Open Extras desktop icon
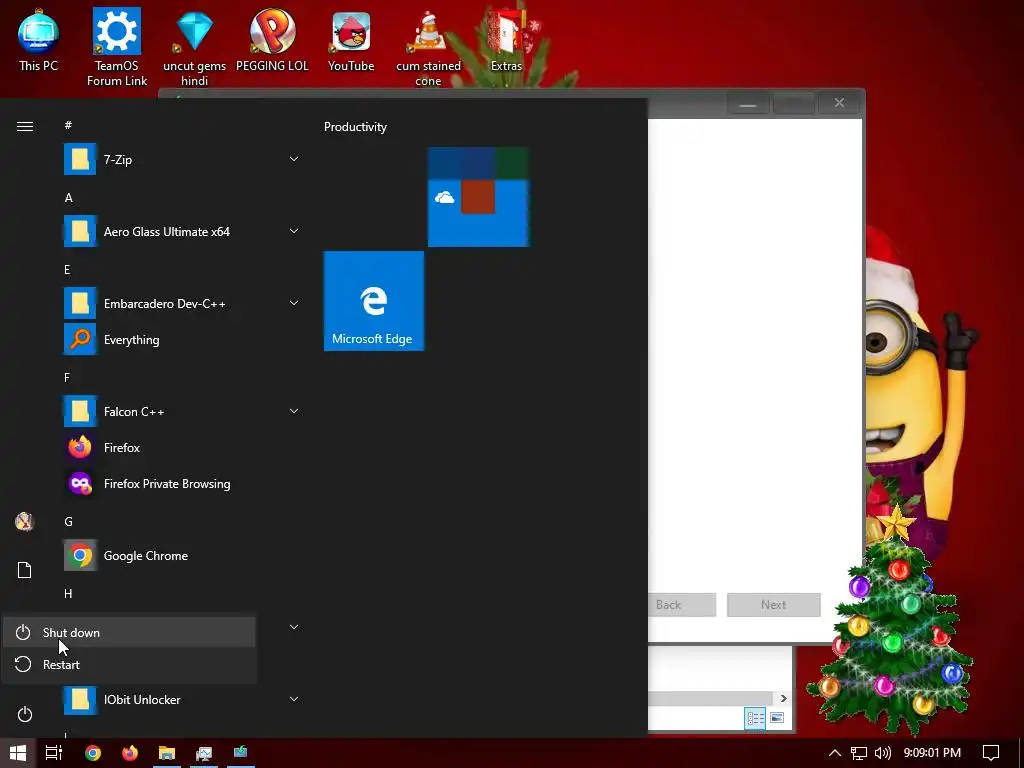This screenshot has width=1024, height=768. [506, 40]
